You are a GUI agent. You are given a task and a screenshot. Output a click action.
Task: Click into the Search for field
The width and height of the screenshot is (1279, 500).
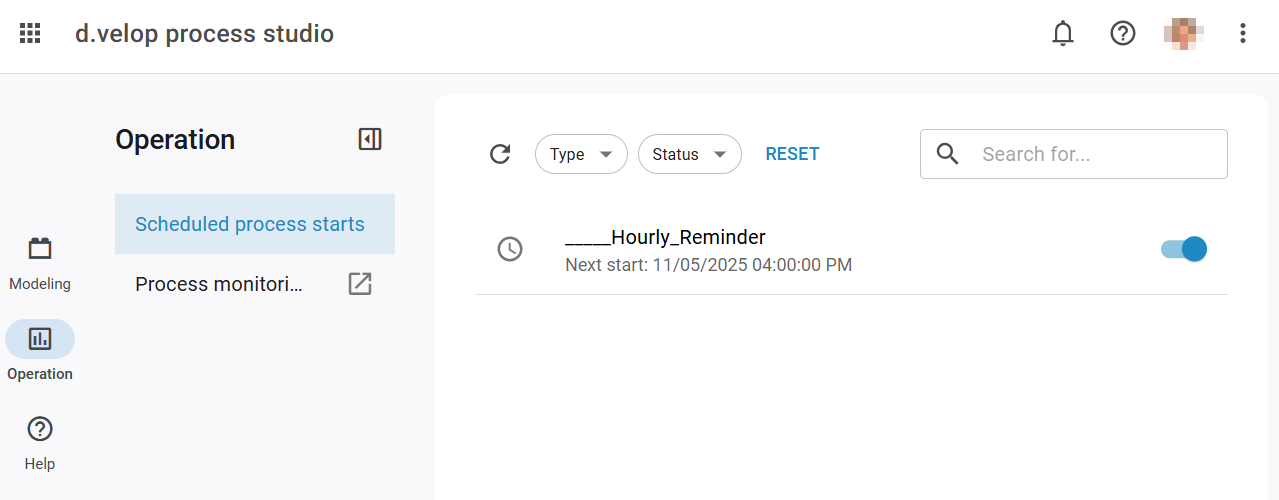[x=1095, y=154]
